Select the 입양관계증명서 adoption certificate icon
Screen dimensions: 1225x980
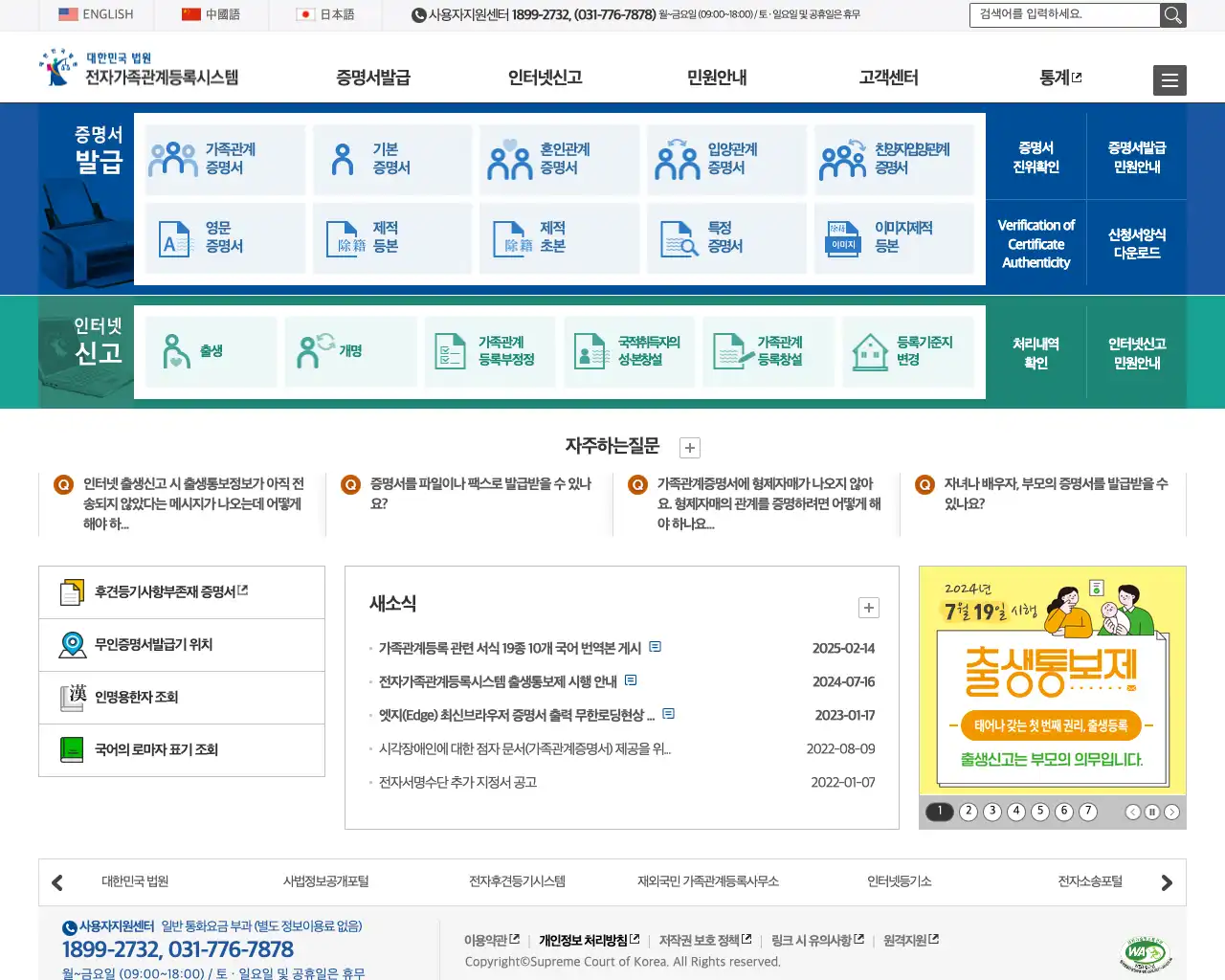coord(726,159)
